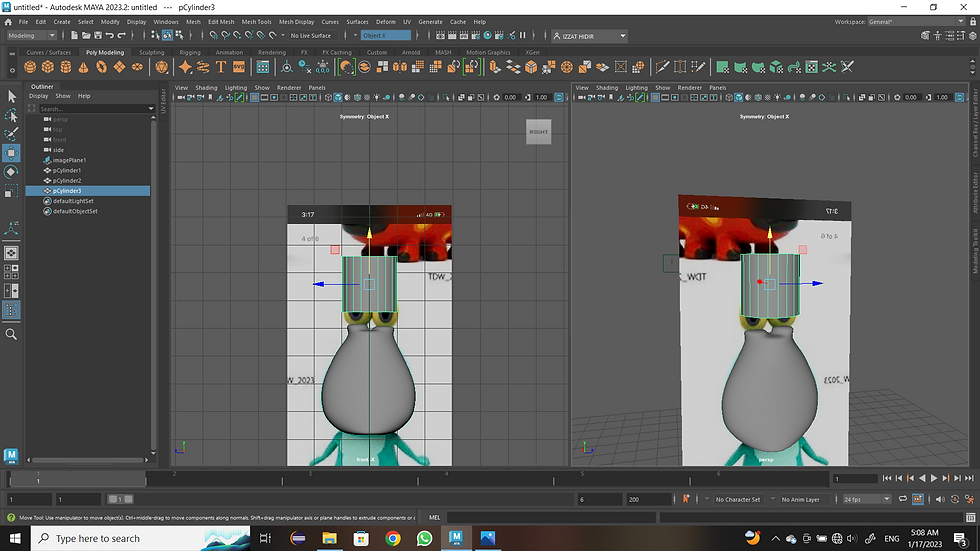The image size is (980, 551).
Task: Toggle snap to grids magnet
Action: point(214,36)
